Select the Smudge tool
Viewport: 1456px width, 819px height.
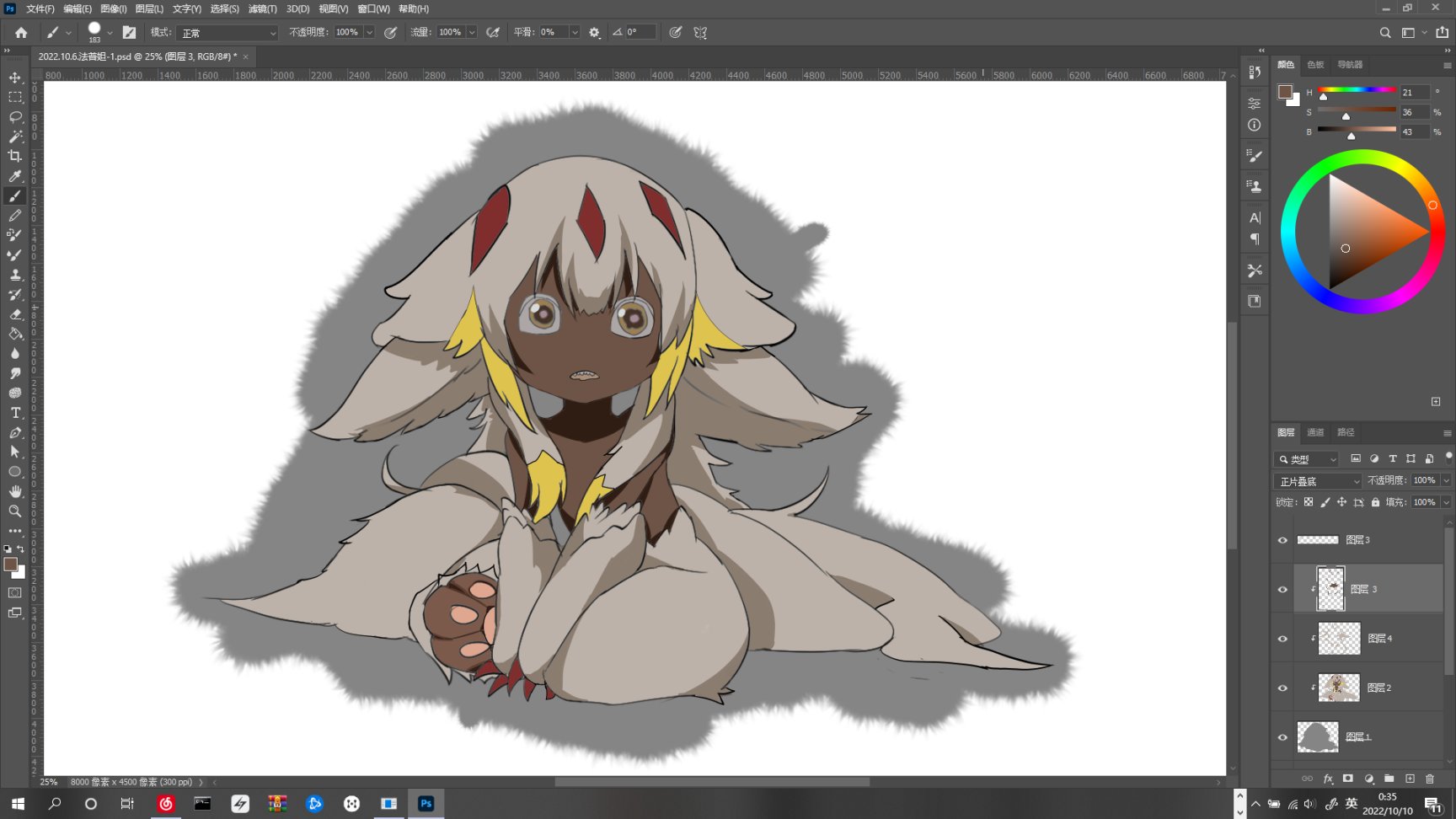tap(15, 373)
